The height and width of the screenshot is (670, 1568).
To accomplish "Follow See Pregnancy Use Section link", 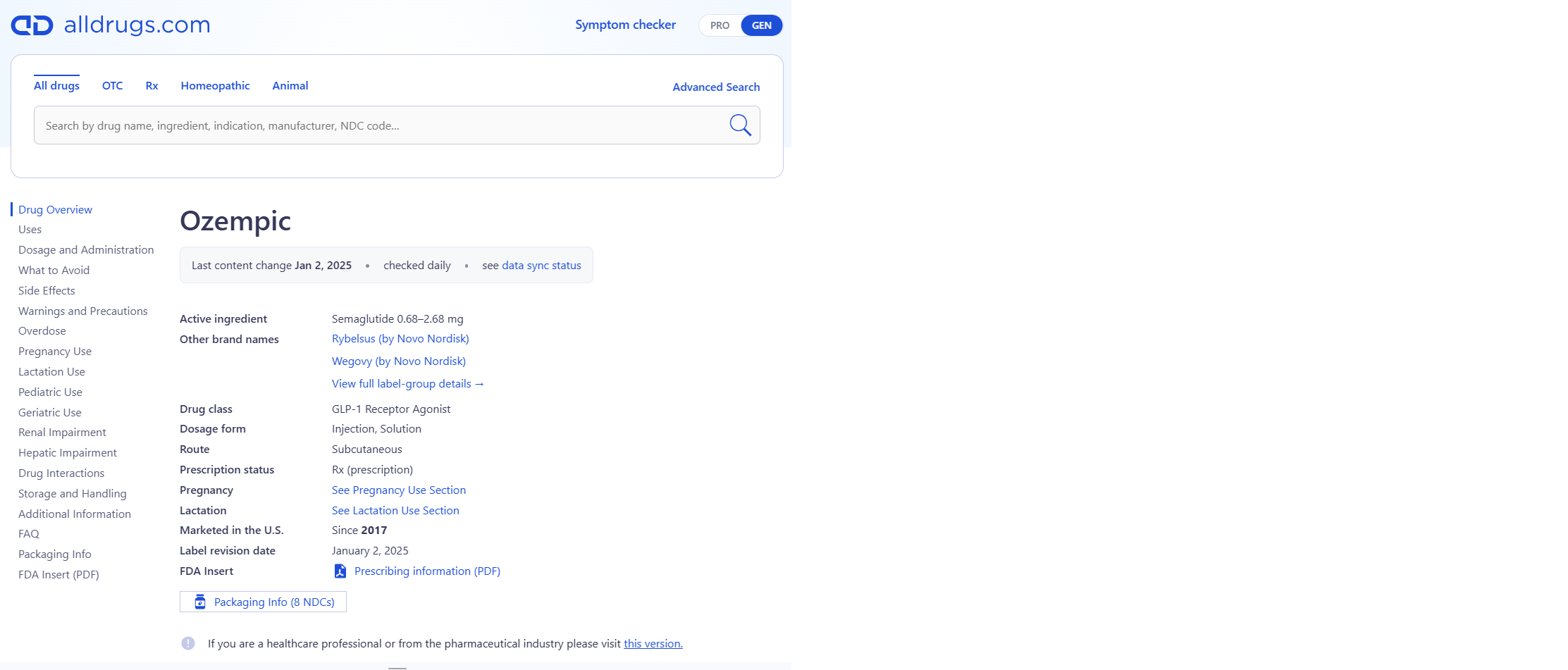I will 399,490.
